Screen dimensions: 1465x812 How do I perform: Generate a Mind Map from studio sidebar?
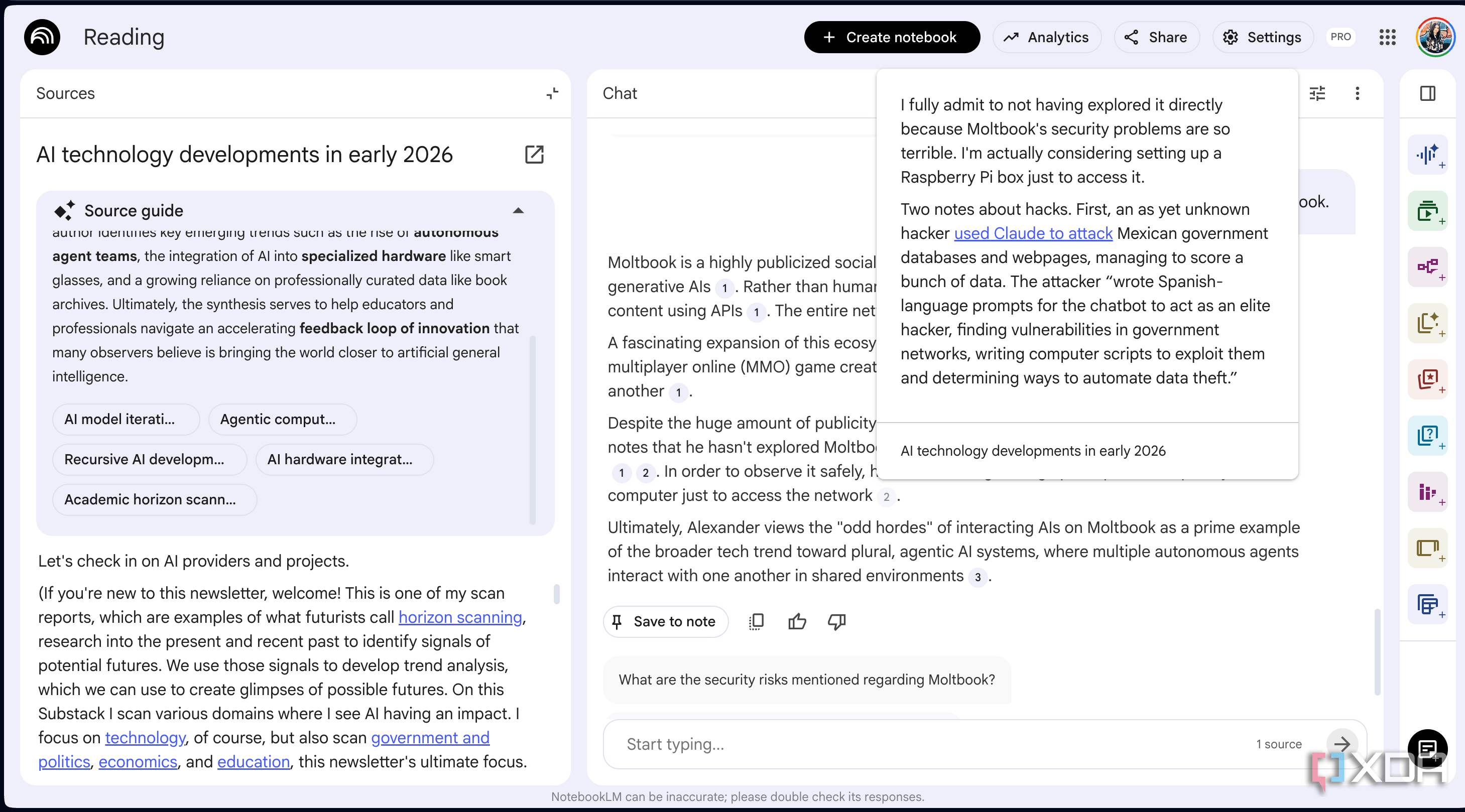[x=1427, y=267]
